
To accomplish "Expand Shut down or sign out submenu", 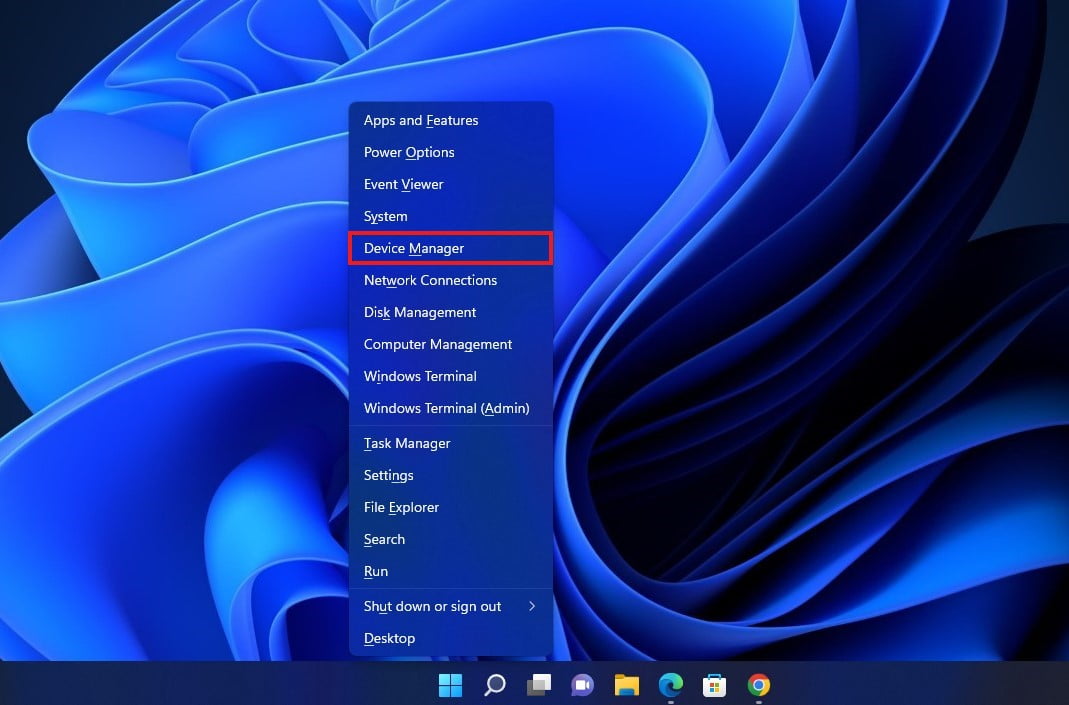I will 450,606.
